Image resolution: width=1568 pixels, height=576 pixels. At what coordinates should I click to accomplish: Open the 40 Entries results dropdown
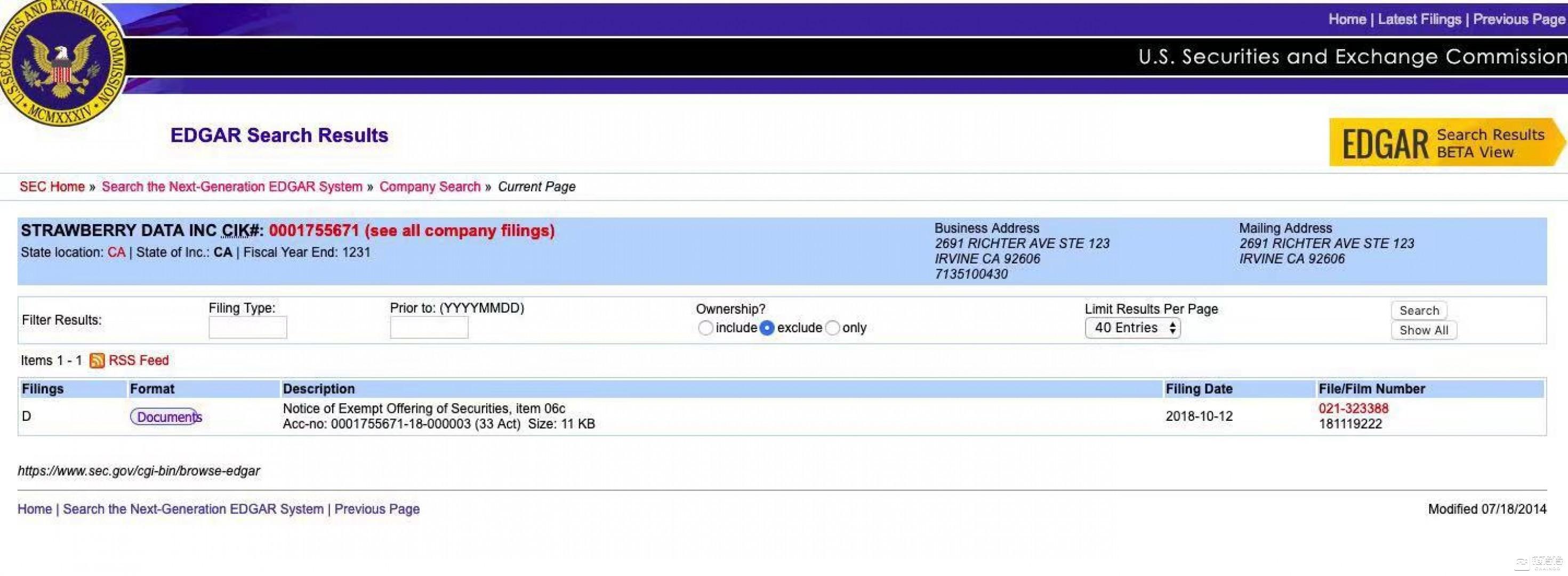tap(1133, 328)
